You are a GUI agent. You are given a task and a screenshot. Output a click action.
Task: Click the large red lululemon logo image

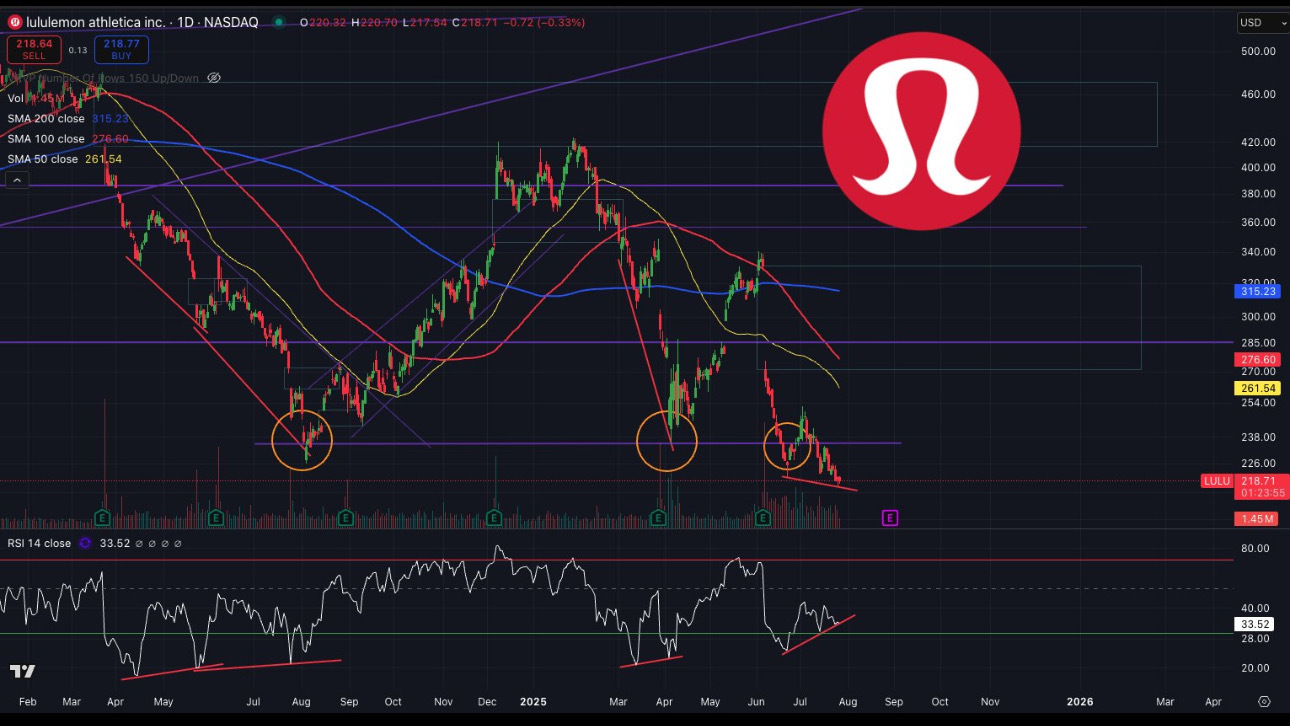(921, 131)
